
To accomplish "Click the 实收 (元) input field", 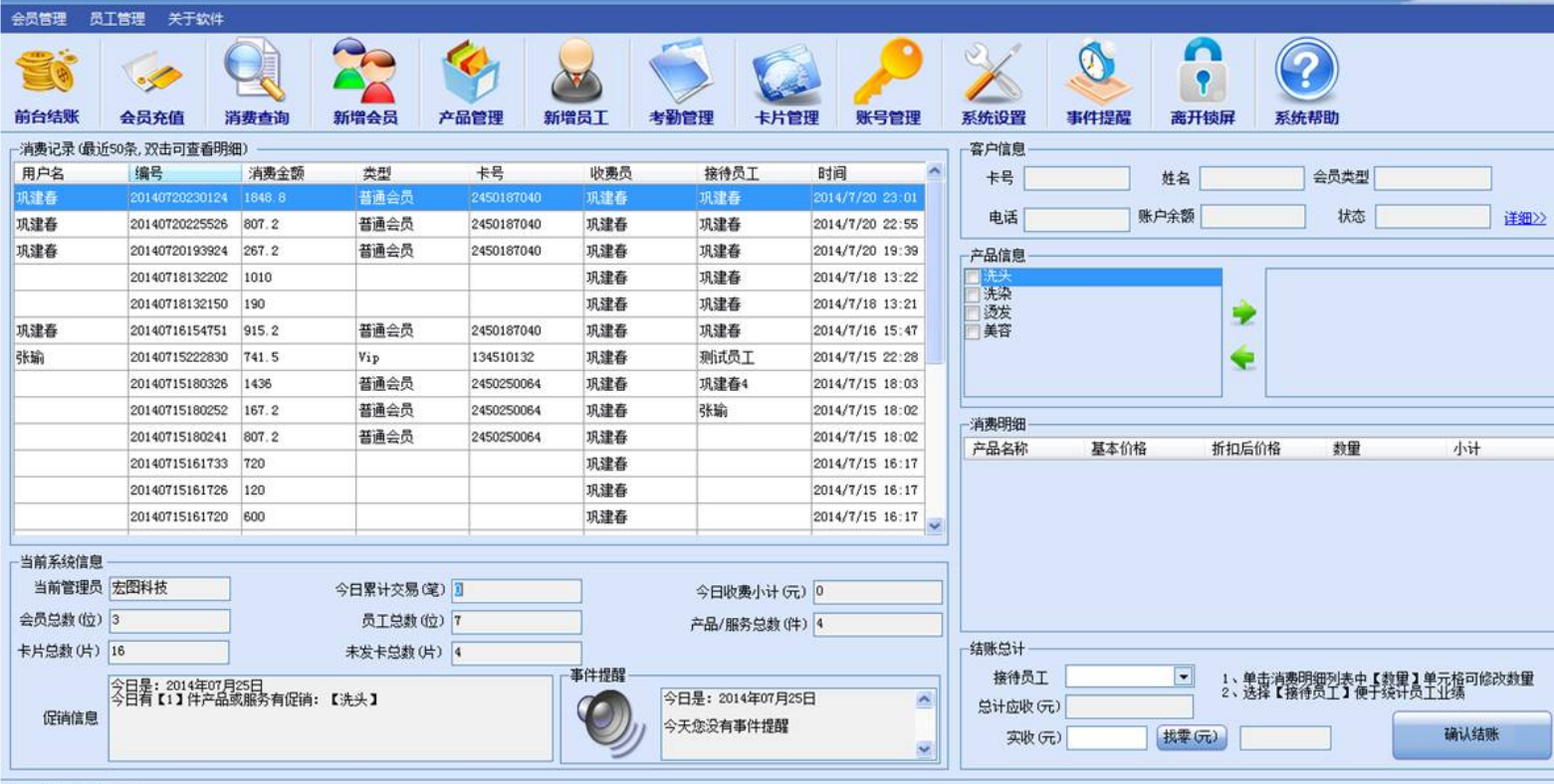I will (1106, 738).
